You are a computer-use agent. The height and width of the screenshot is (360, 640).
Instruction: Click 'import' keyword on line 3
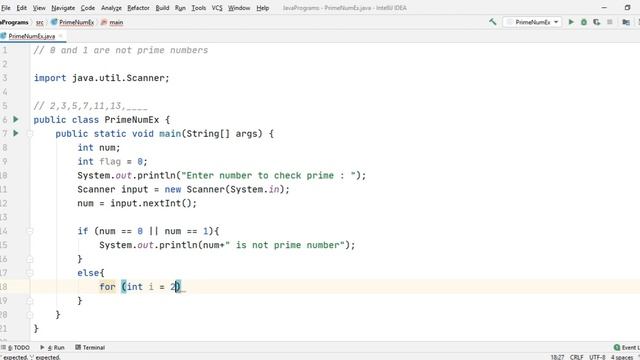coord(50,78)
